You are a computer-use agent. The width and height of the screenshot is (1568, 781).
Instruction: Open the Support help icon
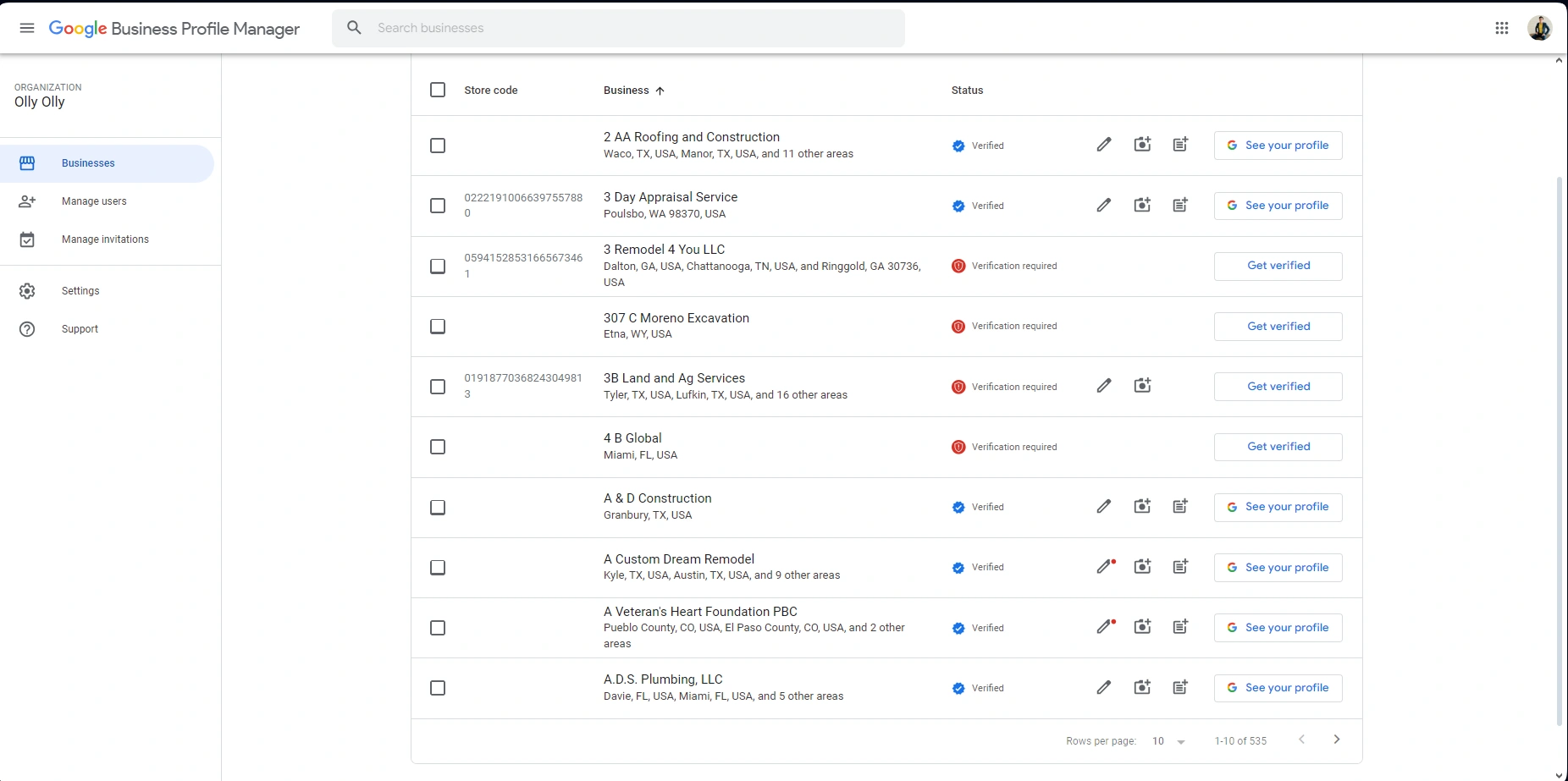point(27,329)
